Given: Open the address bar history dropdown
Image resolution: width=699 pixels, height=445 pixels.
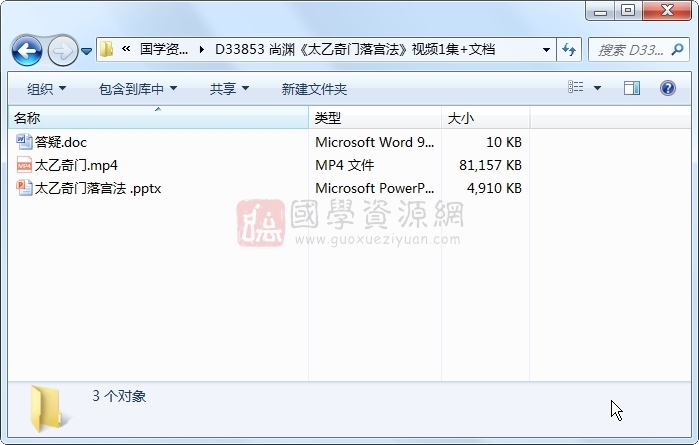Looking at the screenshot, I should click(546, 49).
